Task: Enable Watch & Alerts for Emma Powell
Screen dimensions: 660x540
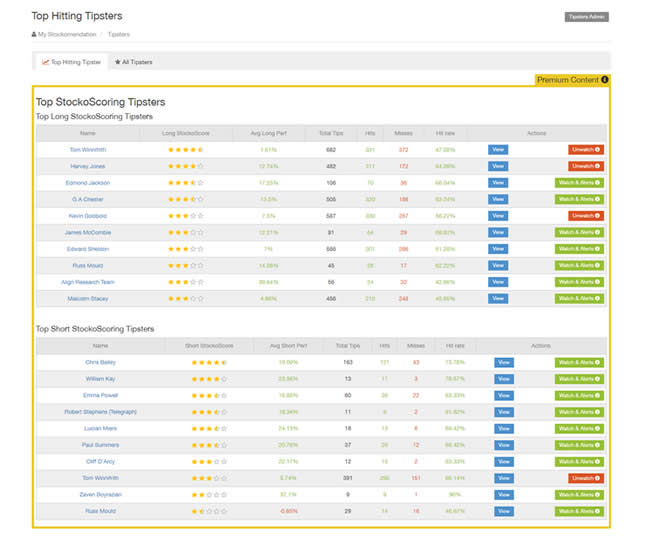Action: tap(580, 396)
